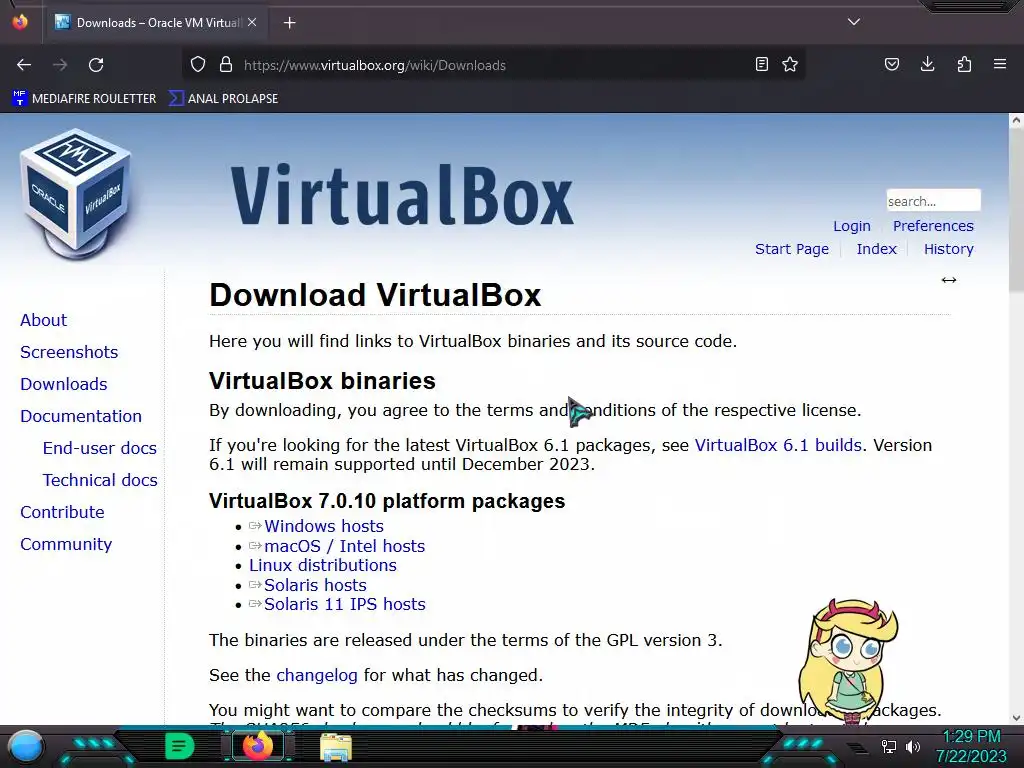The image size is (1024, 768).
Task: Open Downloads in the sidebar
Action: tap(64, 384)
